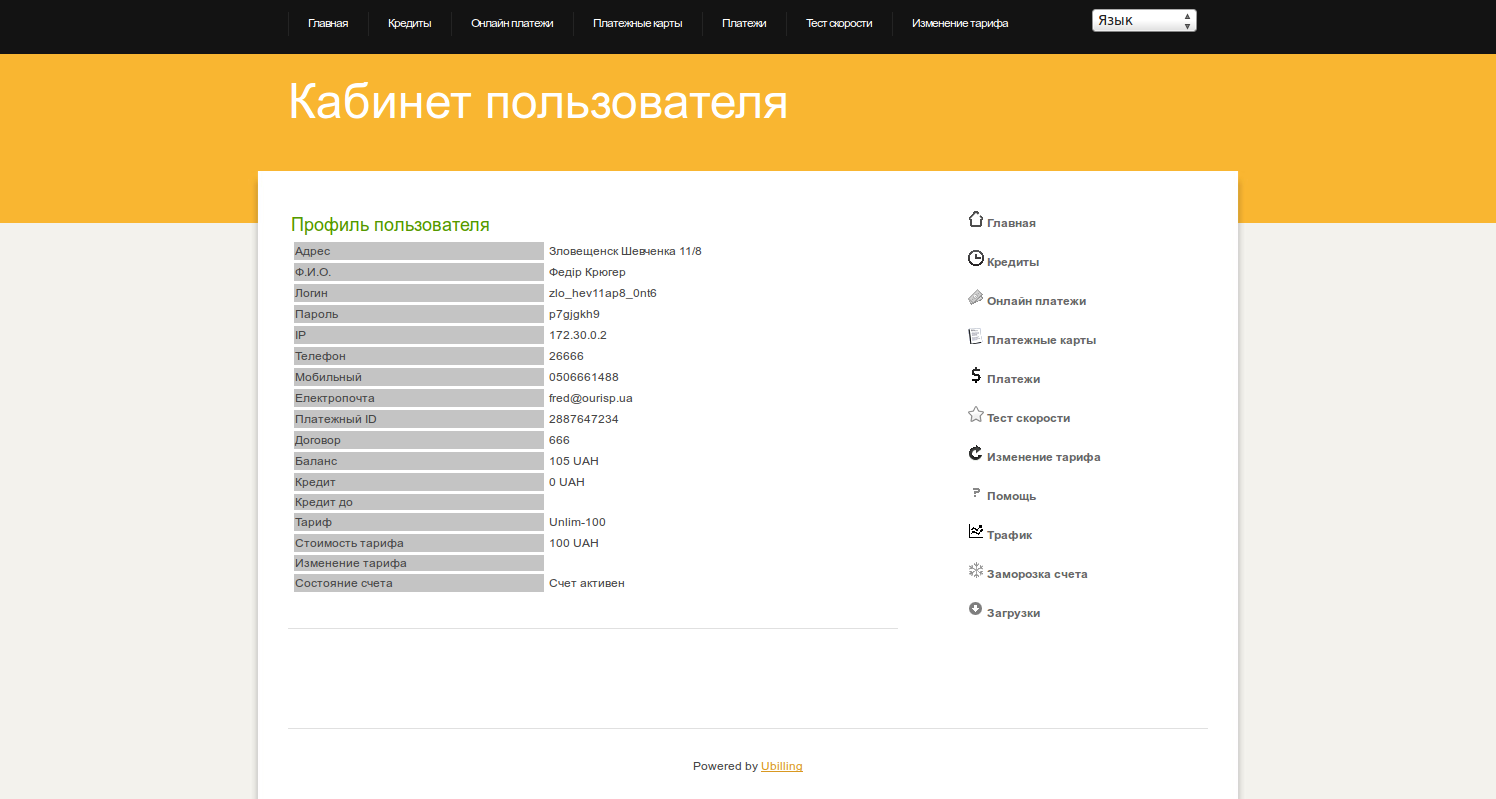Click the star icon for Тест скорости
This screenshot has height=799, width=1496.
coord(976,414)
